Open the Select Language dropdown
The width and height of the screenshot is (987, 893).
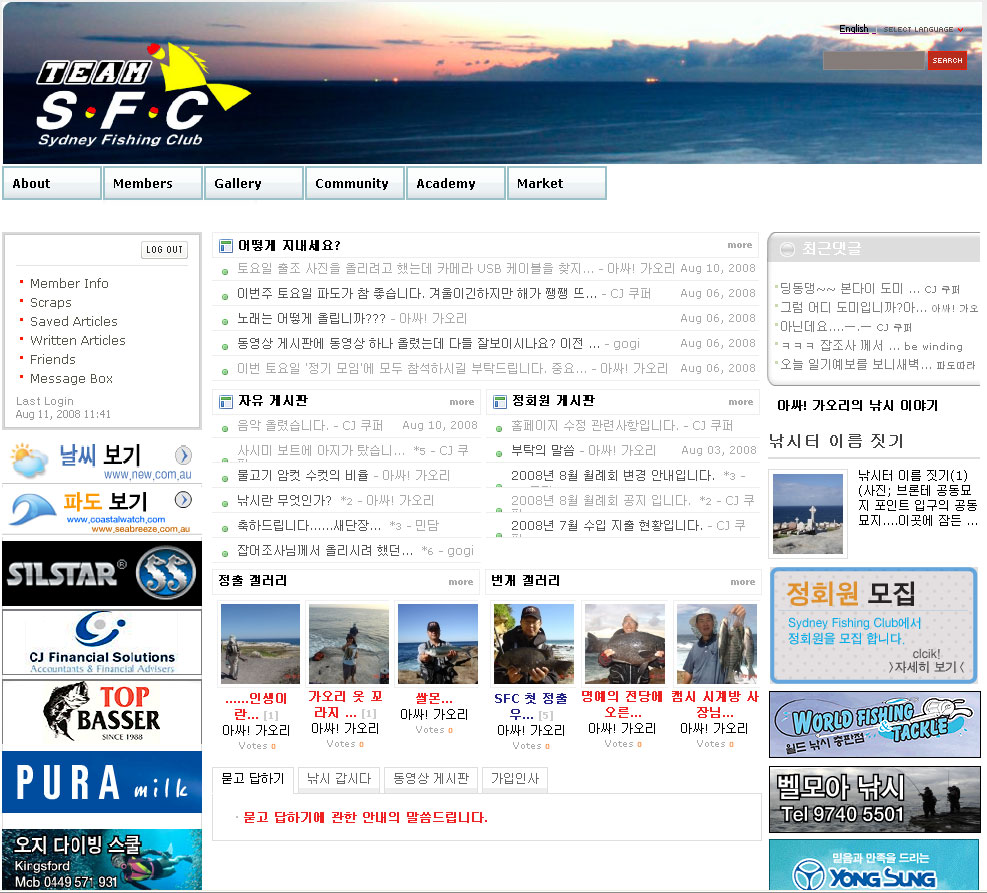pyautogui.click(x=923, y=30)
